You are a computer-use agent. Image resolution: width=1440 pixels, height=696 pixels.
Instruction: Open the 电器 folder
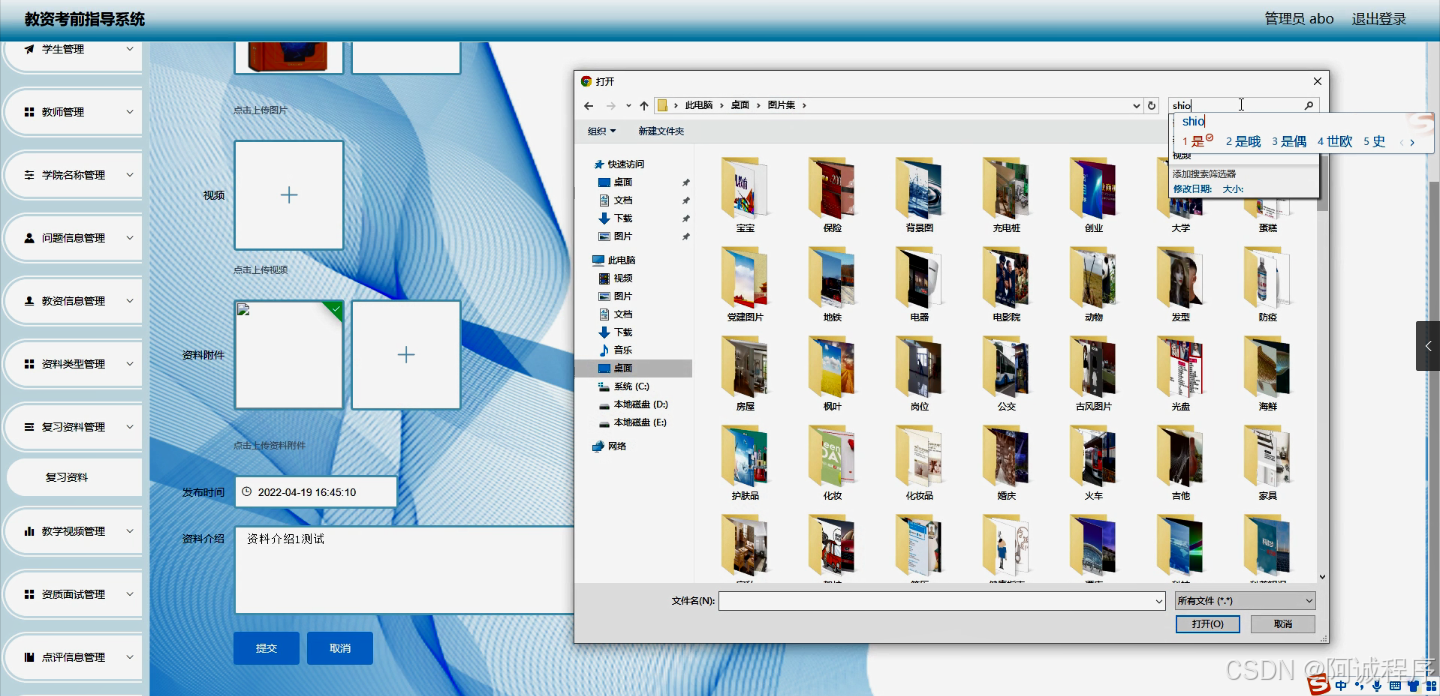tap(919, 284)
